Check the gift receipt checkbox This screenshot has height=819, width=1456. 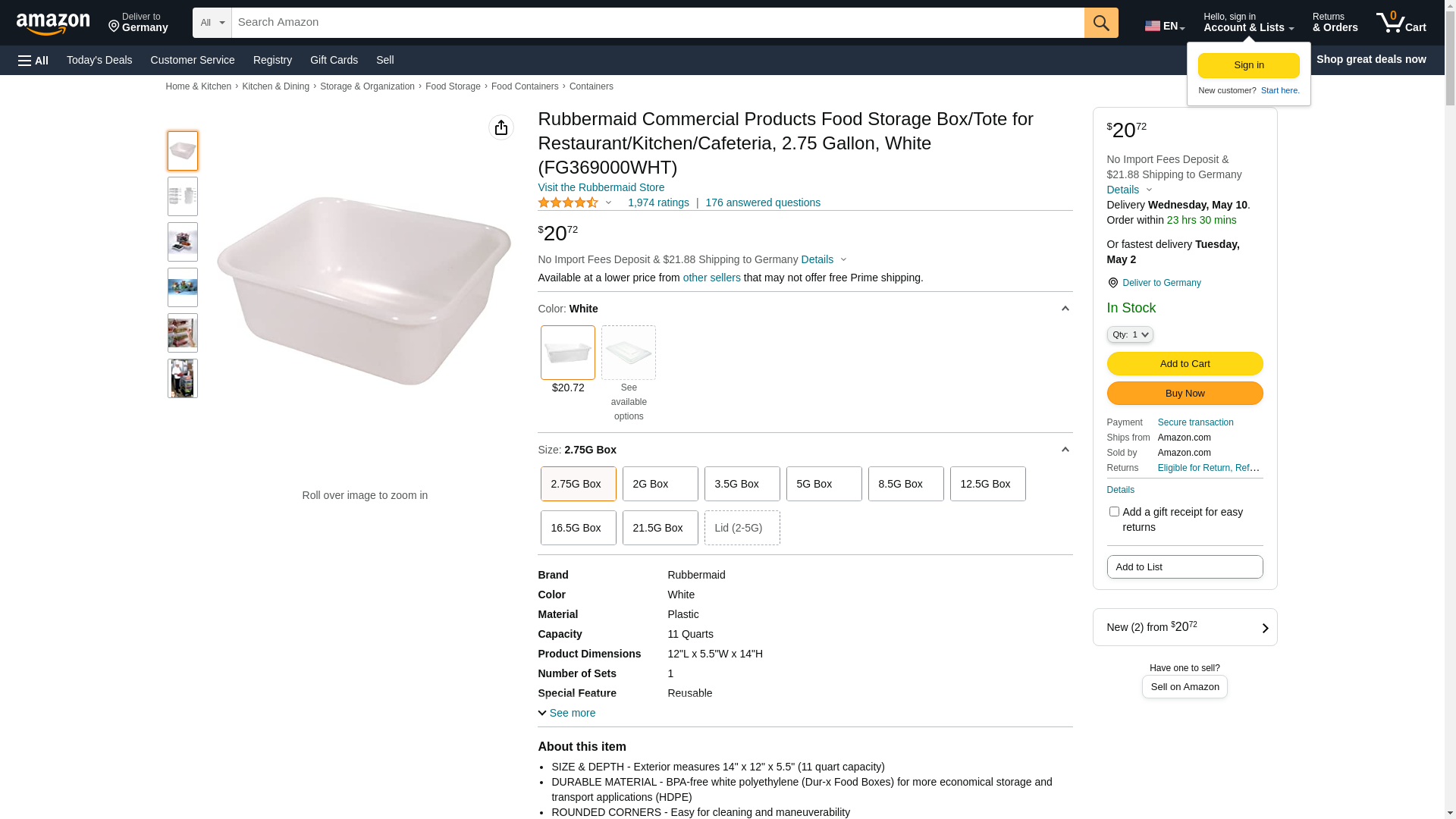point(1114,512)
